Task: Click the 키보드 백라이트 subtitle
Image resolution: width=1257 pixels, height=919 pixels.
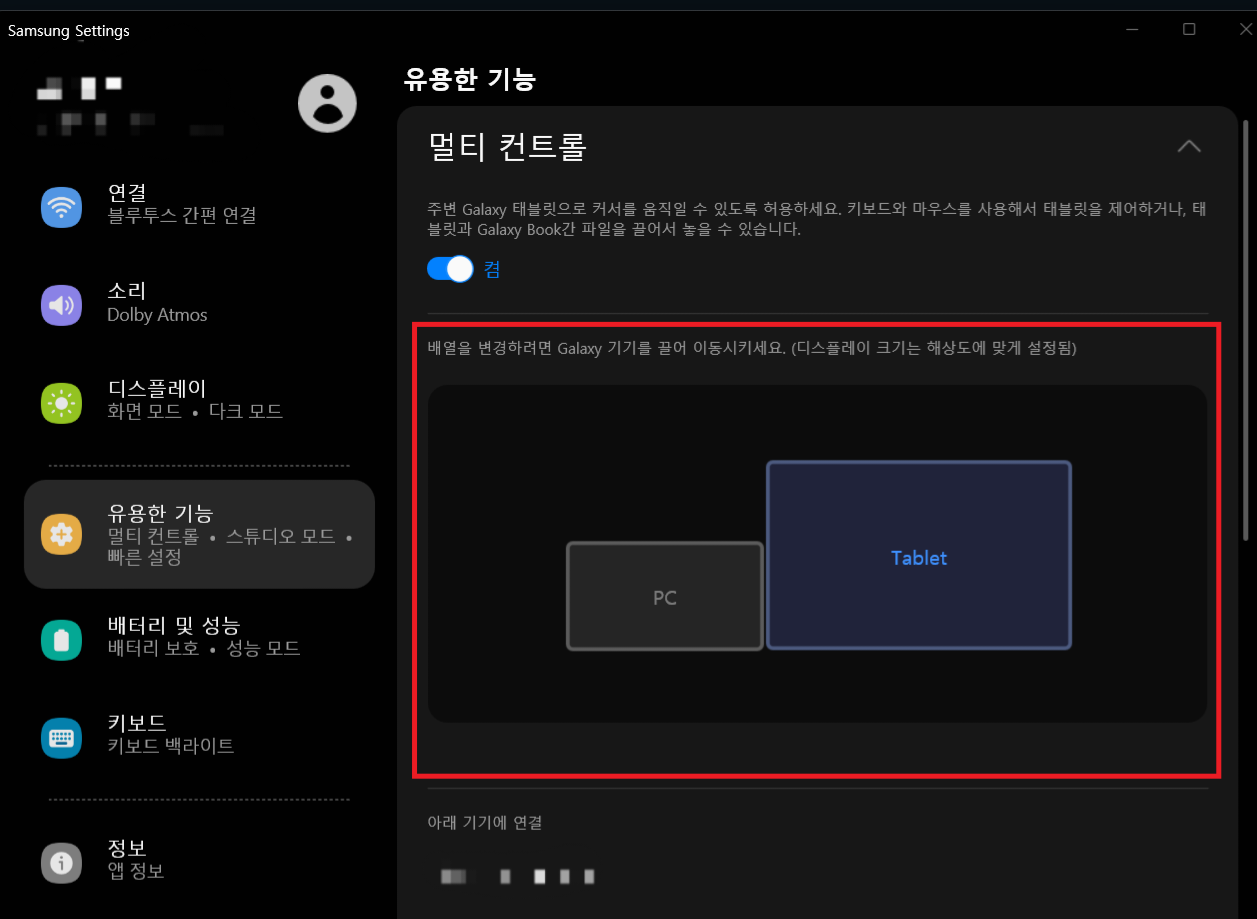Action: (171, 746)
